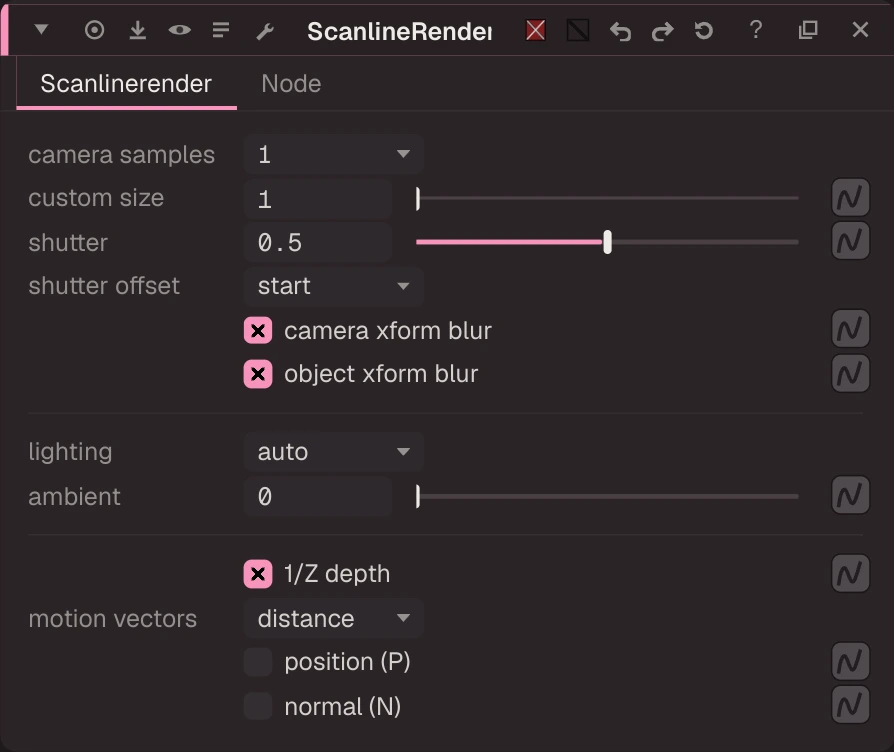The width and height of the screenshot is (894, 752).
Task: Collapse the panel with the header triangle
Action: point(41,29)
